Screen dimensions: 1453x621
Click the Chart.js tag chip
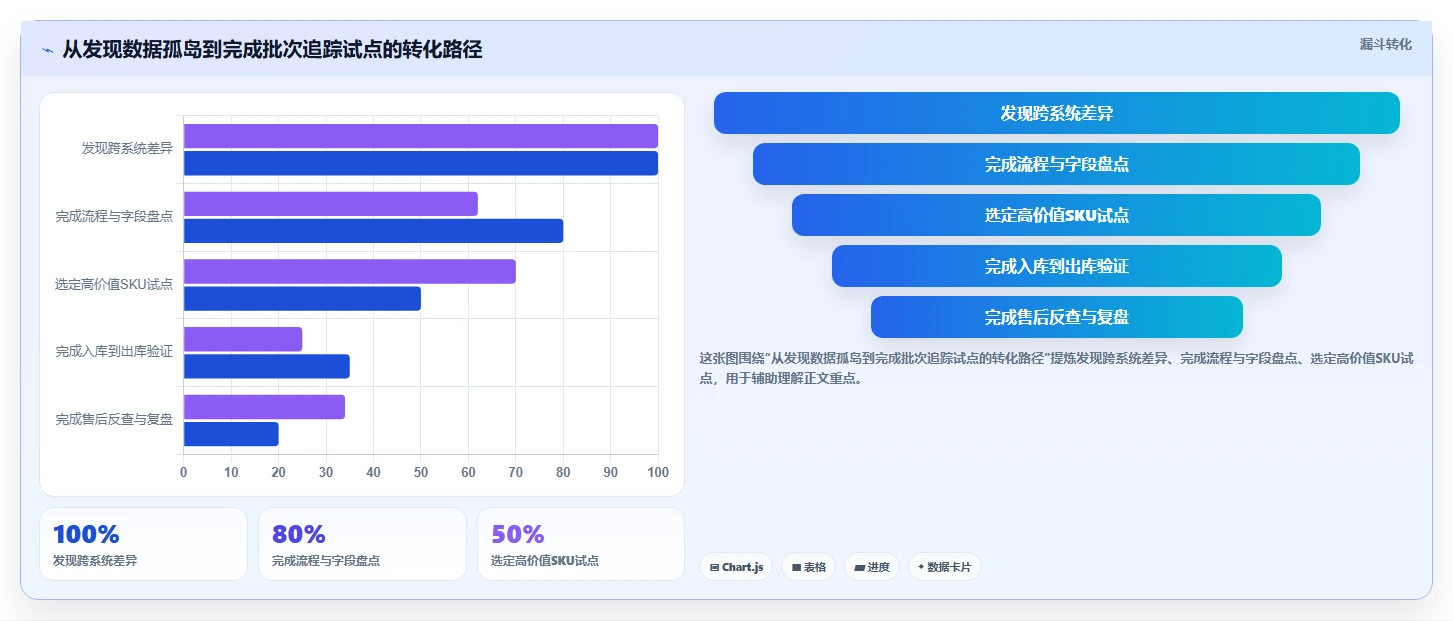pyautogui.click(x=736, y=567)
